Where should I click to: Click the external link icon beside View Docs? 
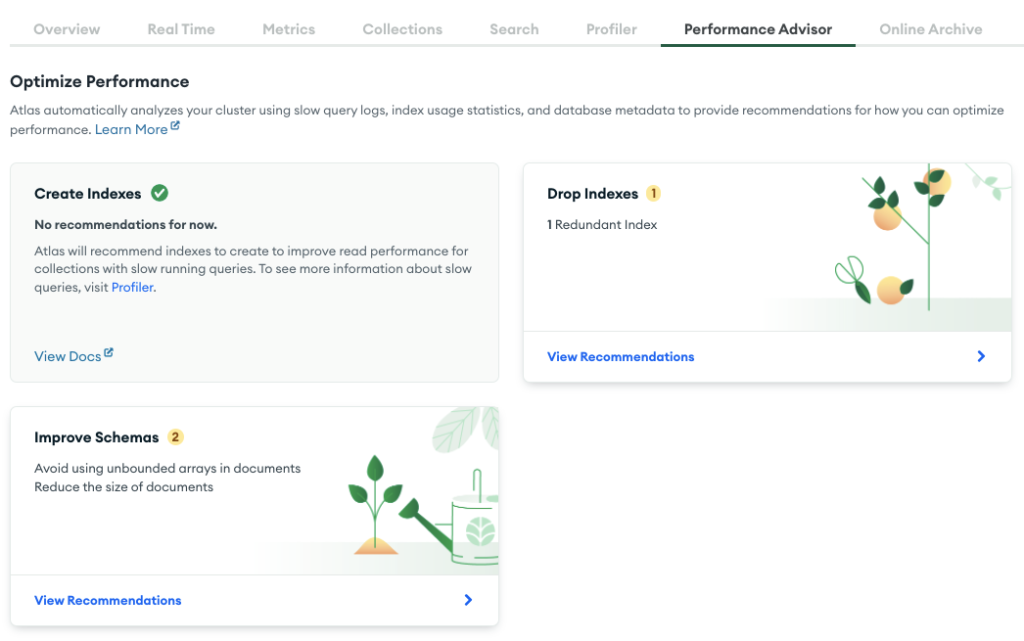(109, 353)
